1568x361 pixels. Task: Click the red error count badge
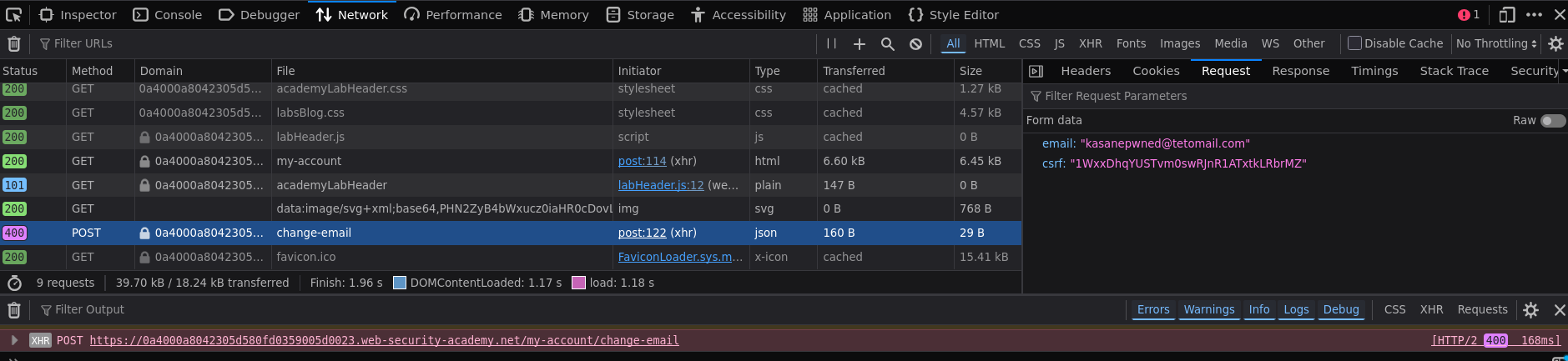(x=1469, y=14)
